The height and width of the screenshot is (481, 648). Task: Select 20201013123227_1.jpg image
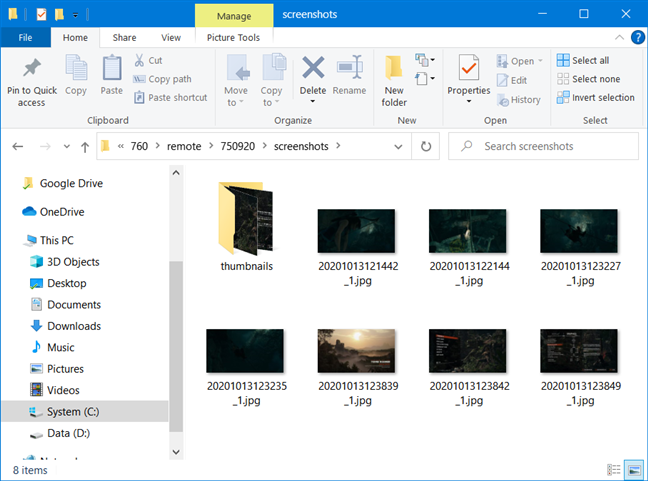580,247
